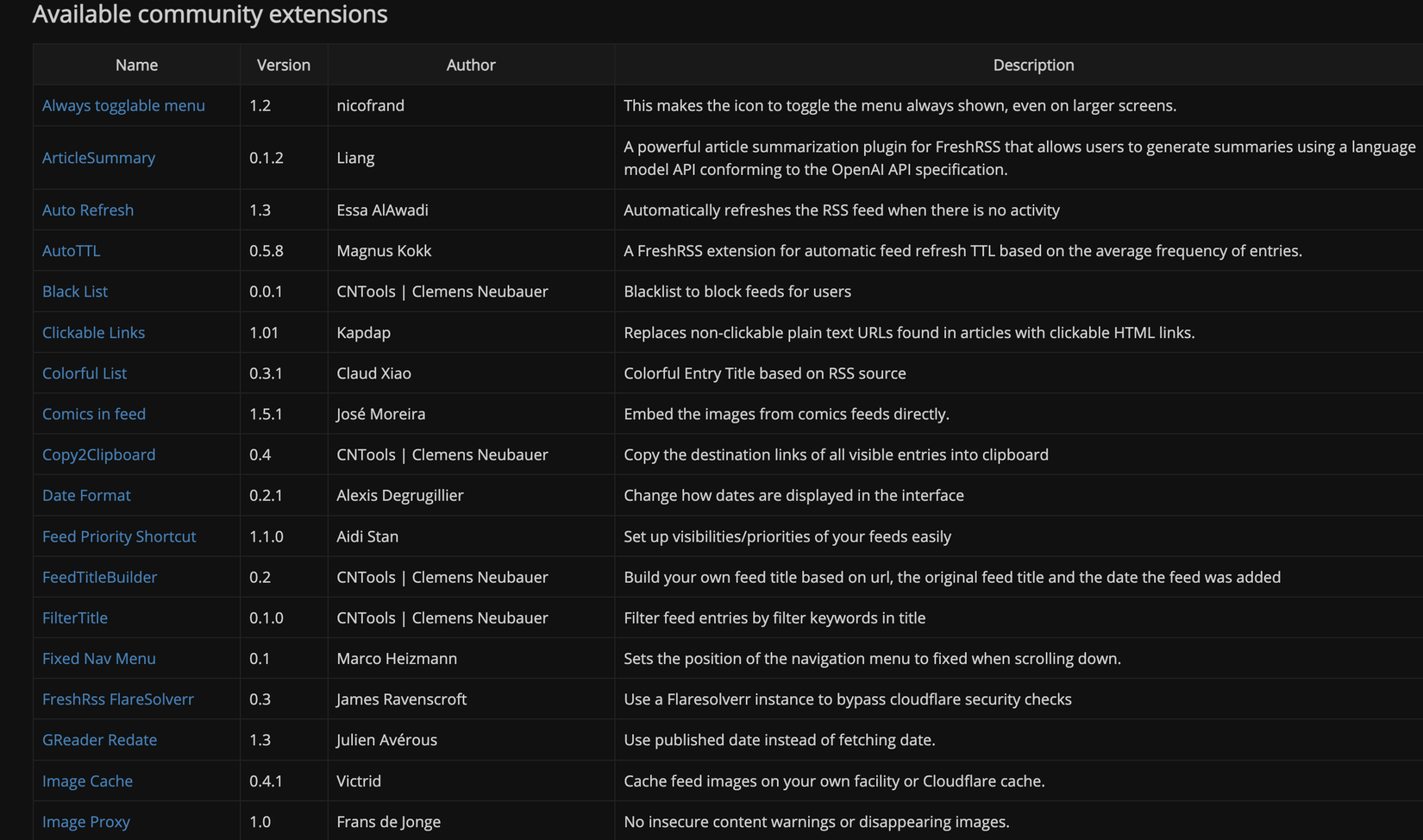Click version cell 0.4.1
The height and width of the screenshot is (840, 1423).
tap(266, 780)
